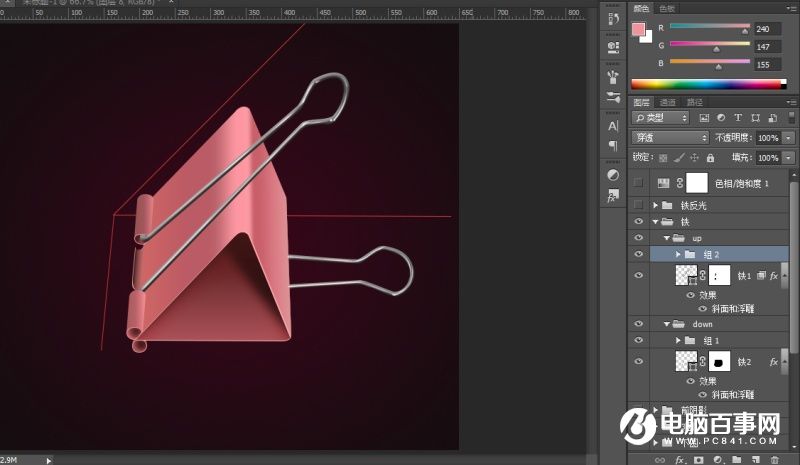Expand the 铁反光 group triangle

tap(656, 205)
